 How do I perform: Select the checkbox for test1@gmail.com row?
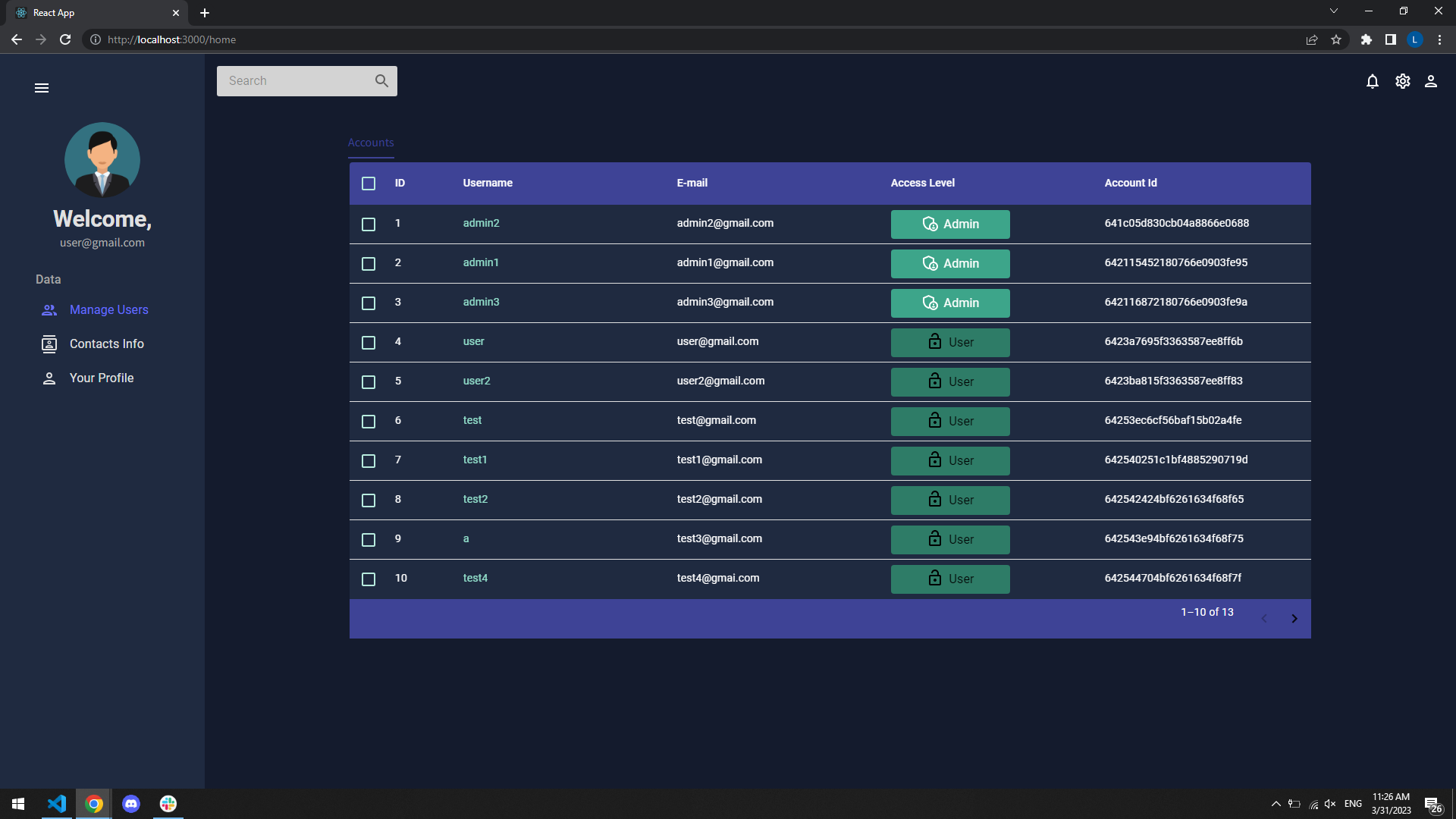click(x=369, y=461)
